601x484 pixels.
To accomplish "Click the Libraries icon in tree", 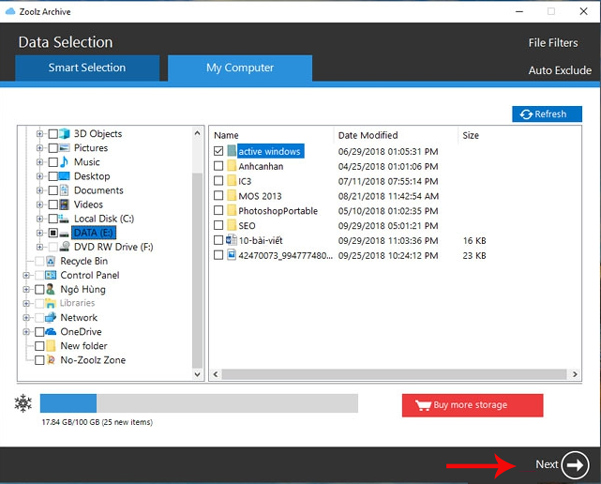I will [x=51, y=303].
